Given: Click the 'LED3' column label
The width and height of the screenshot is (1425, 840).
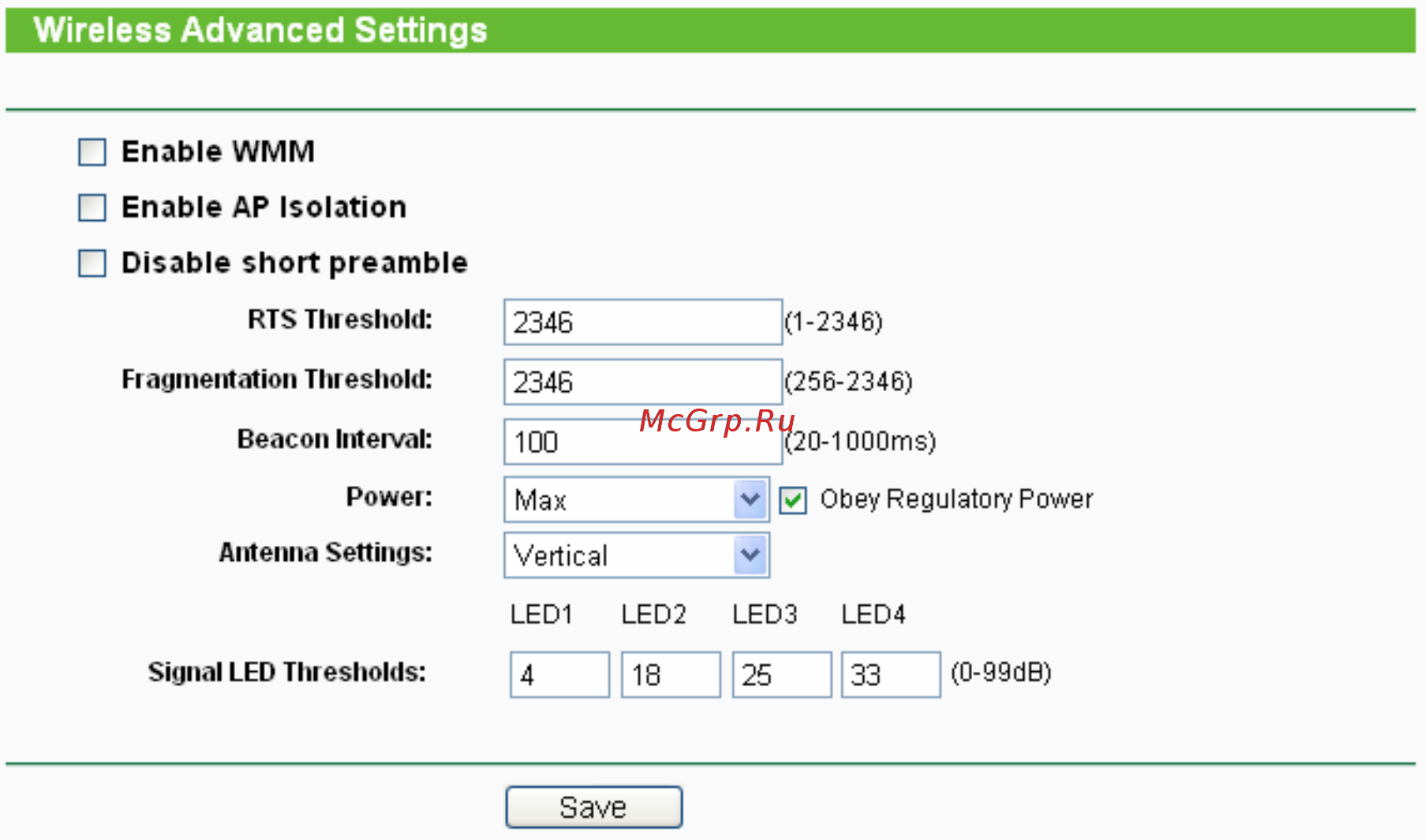Looking at the screenshot, I should click(765, 614).
